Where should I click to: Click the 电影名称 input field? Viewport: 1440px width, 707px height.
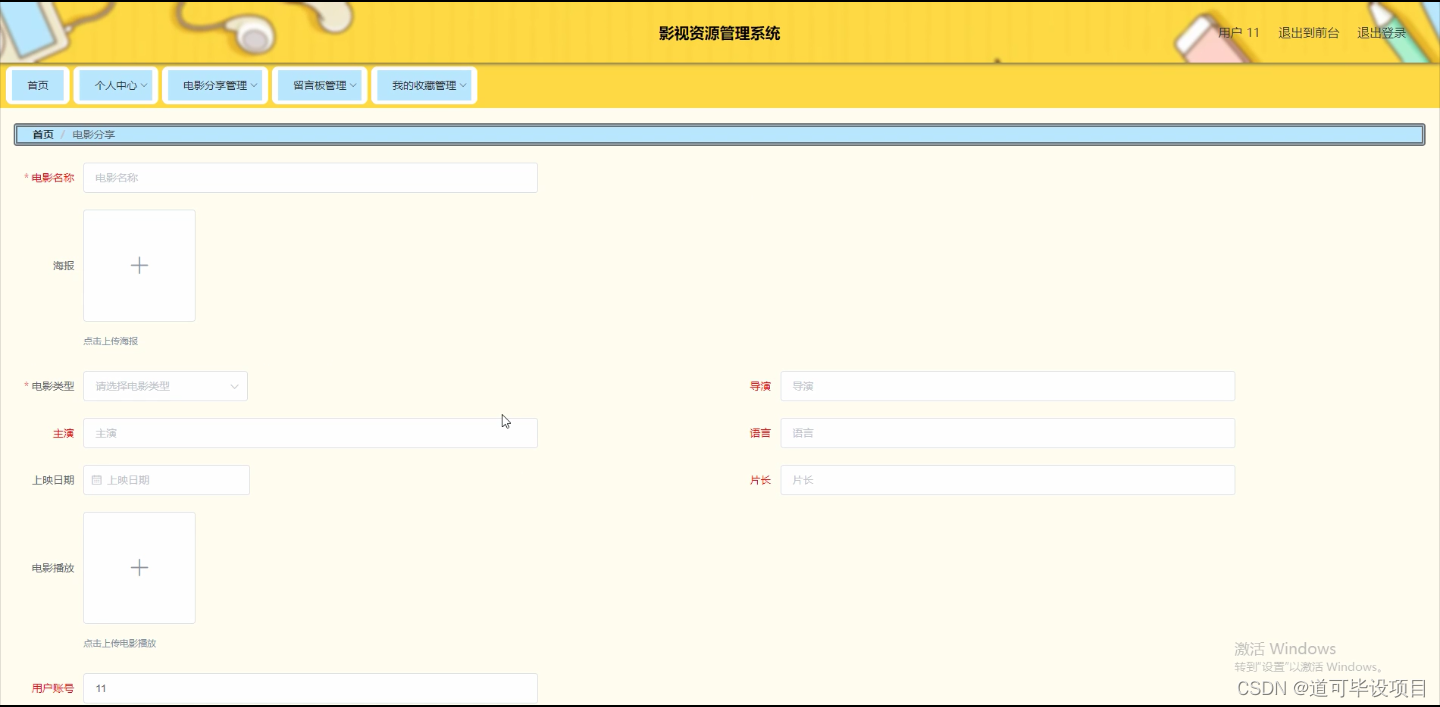[310, 177]
